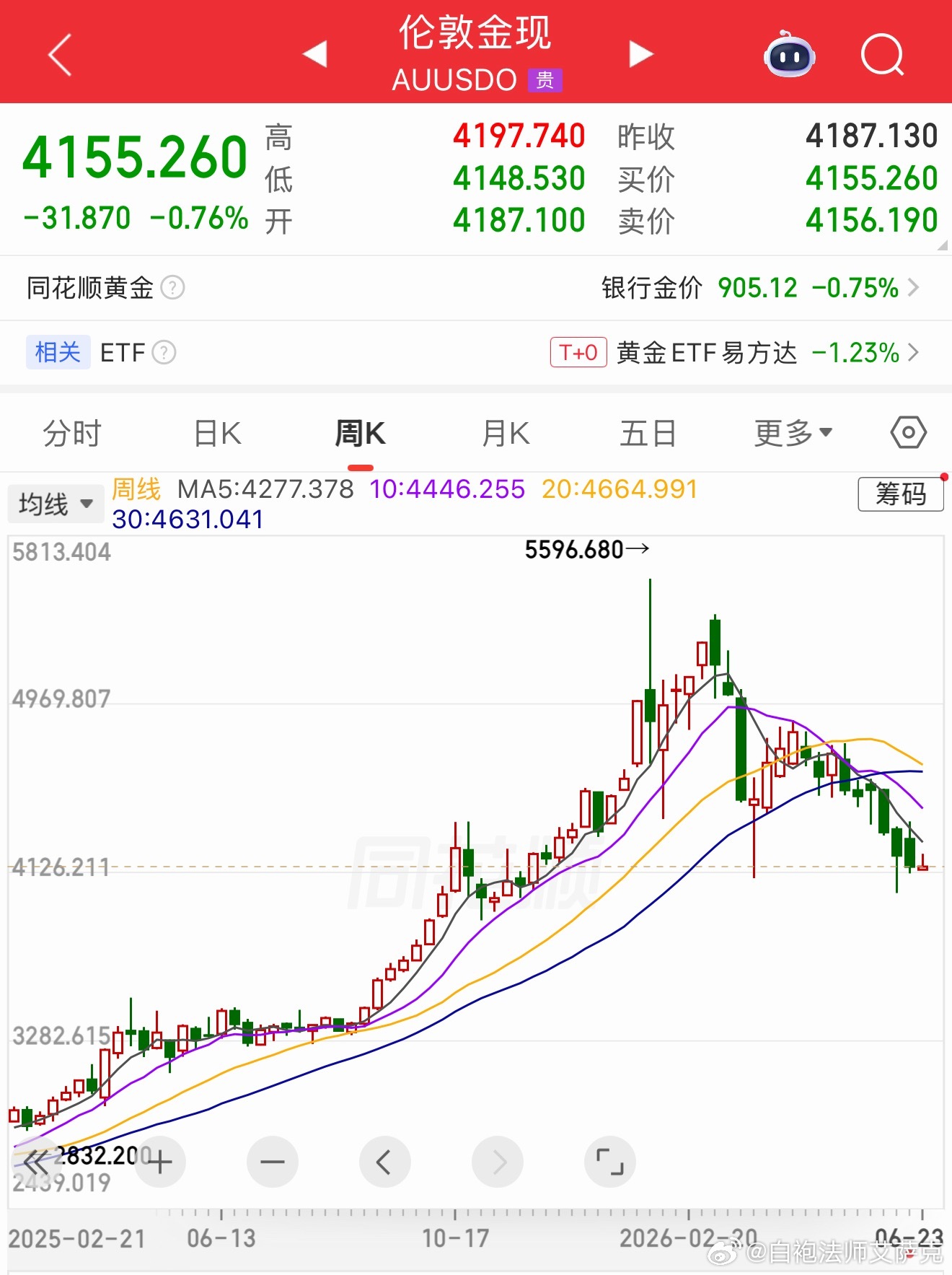This screenshot has width=952, height=1275.
Task: Open fullscreen chart with corner-brackets icon
Action: [x=609, y=1162]
